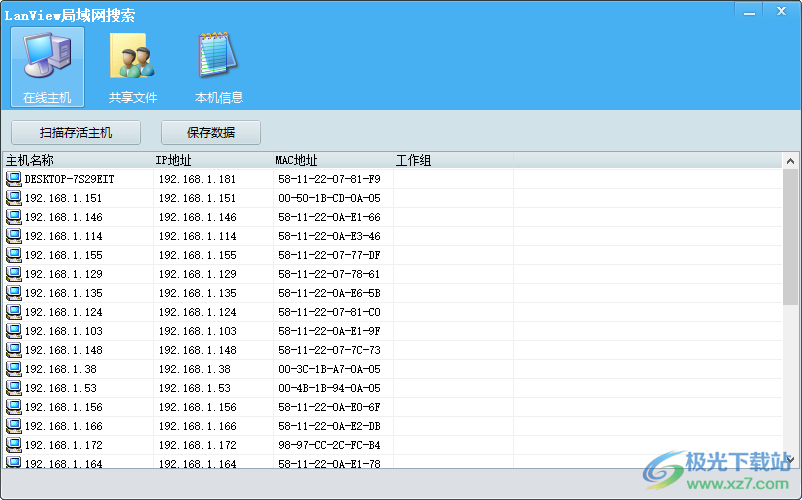Viewport: 802px width, 500px height.
Task: Click the vertical scrollbar thumb of host list
Action: pos(790,237)
